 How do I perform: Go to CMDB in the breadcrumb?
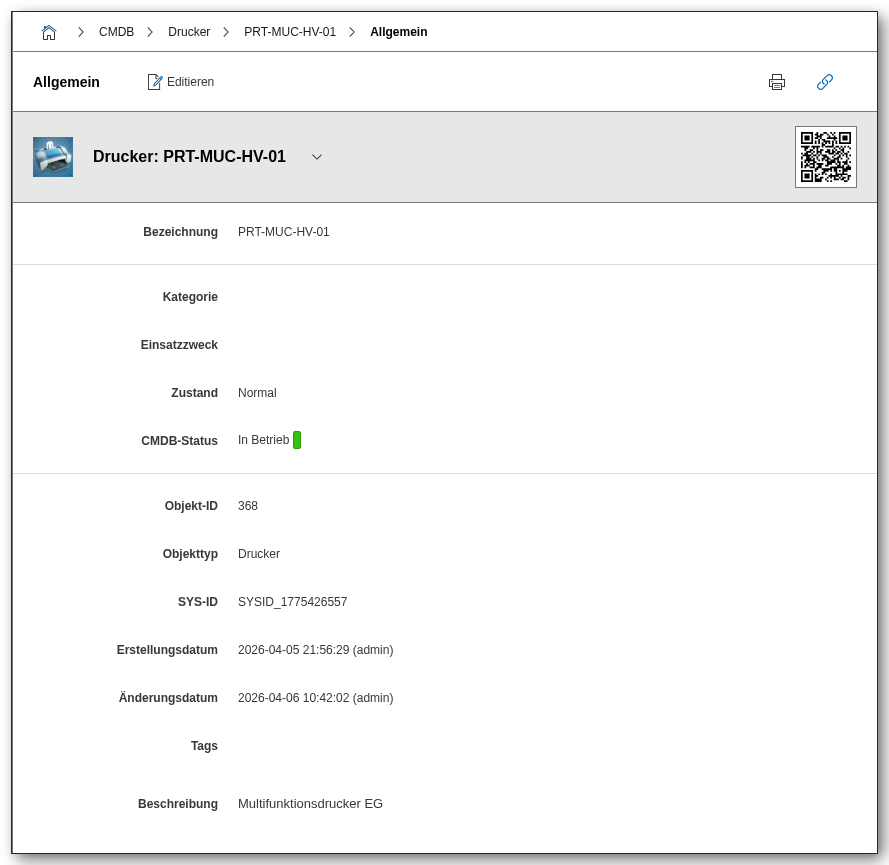[x=116, y=32]
